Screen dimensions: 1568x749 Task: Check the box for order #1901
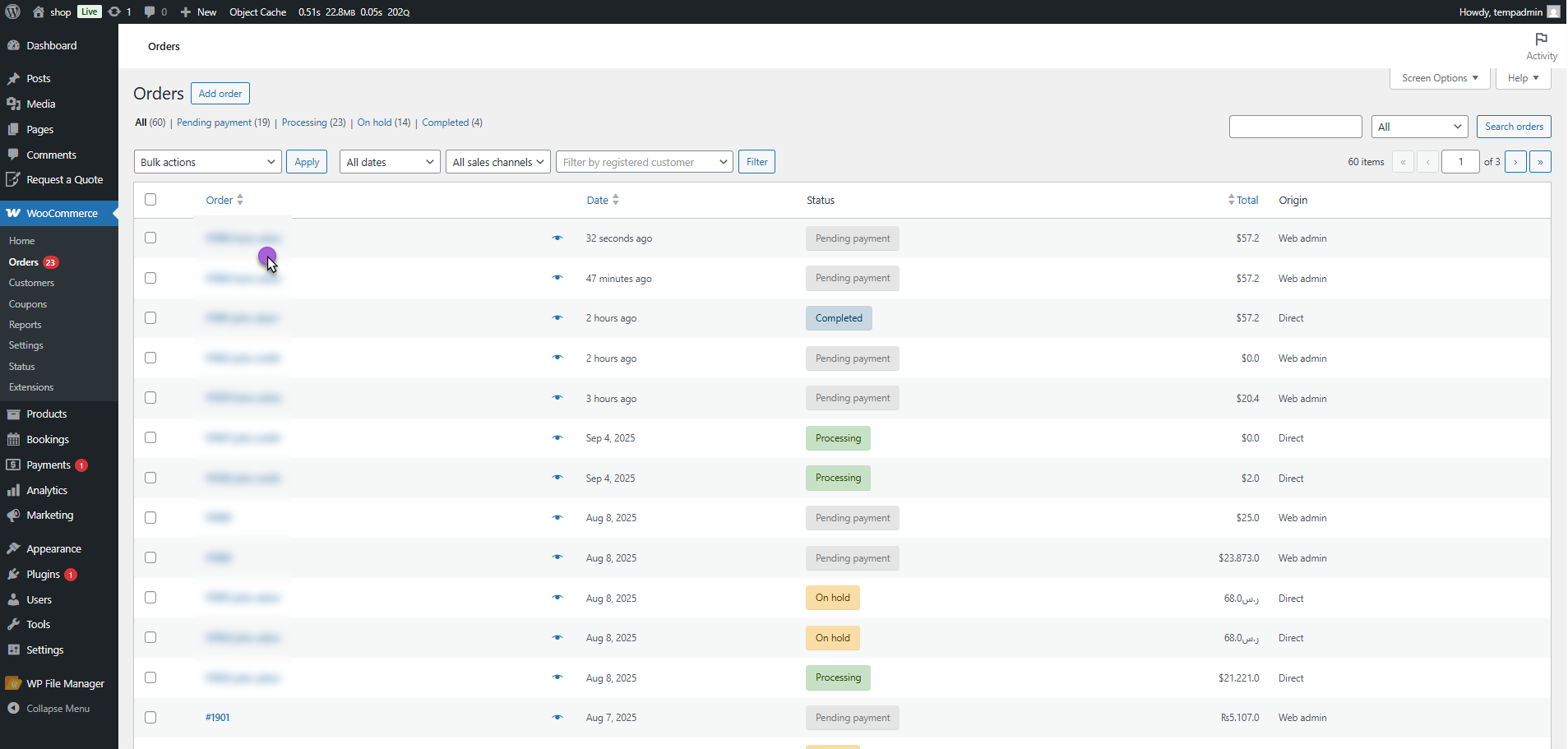[150, 718]
